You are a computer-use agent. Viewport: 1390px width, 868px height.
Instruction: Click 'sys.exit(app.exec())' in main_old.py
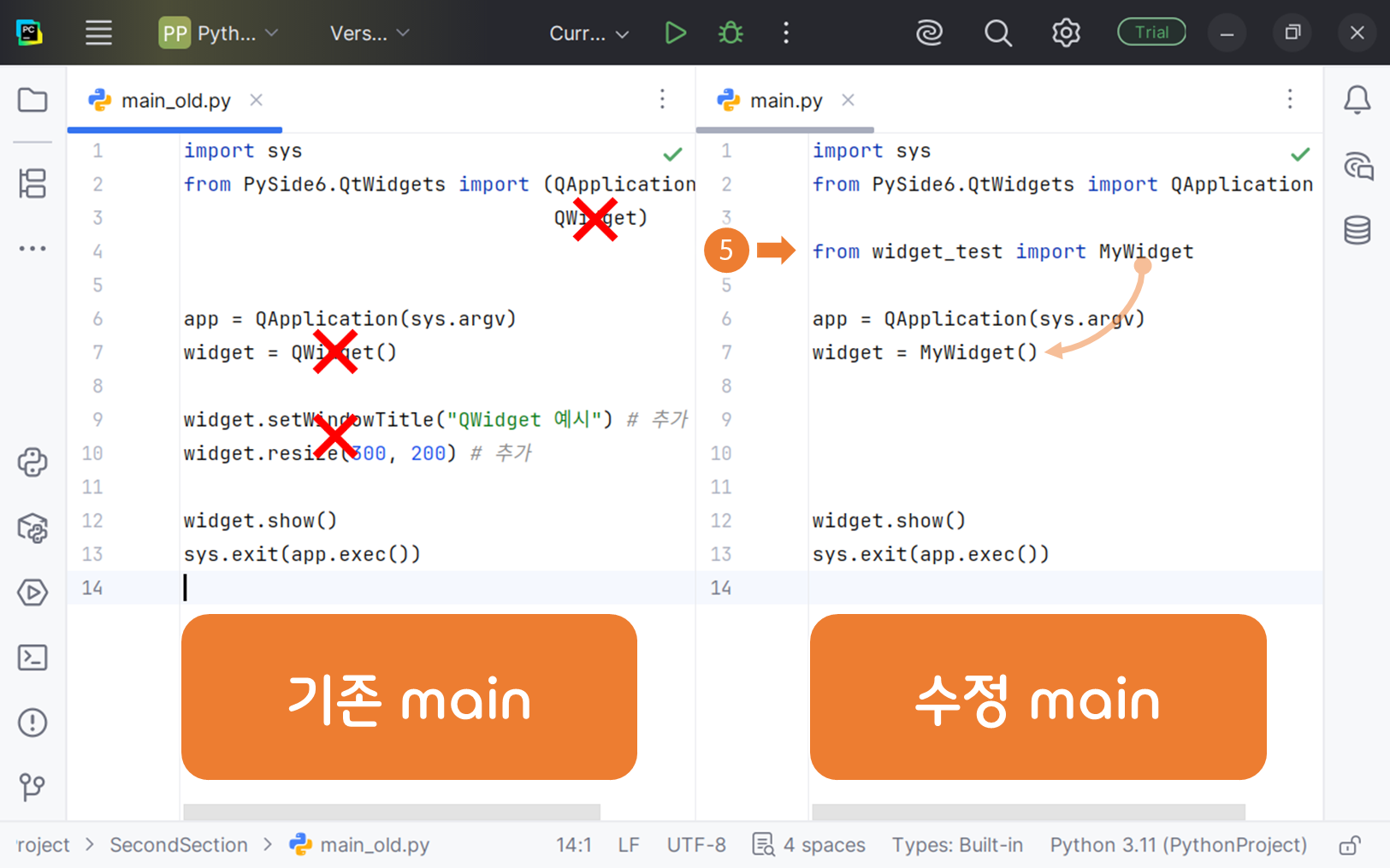pos(302,554)
